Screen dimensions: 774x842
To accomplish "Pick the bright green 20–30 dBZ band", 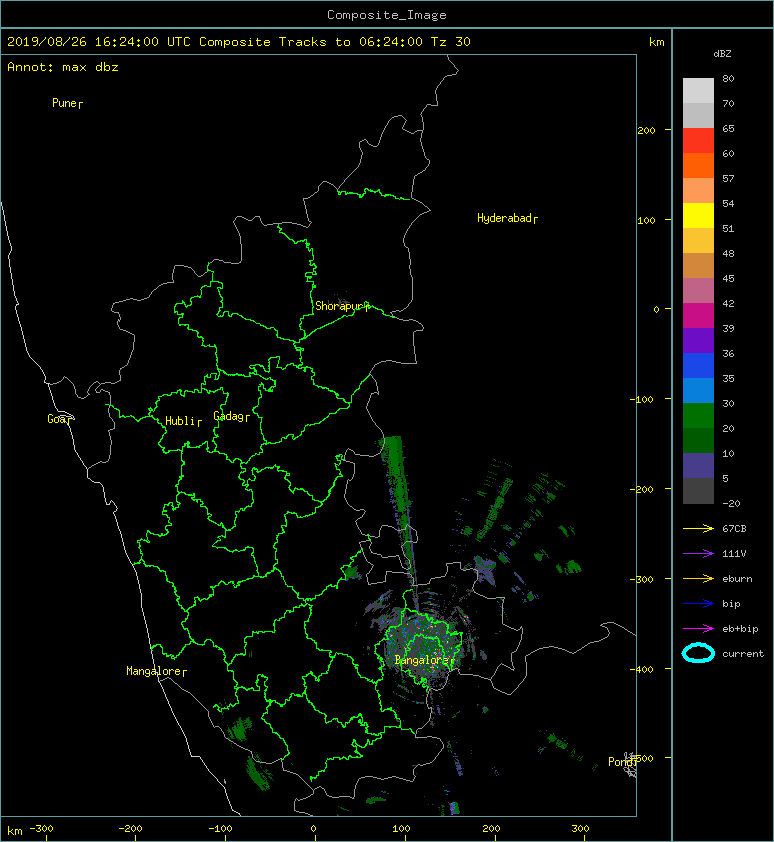I will 698,416.
